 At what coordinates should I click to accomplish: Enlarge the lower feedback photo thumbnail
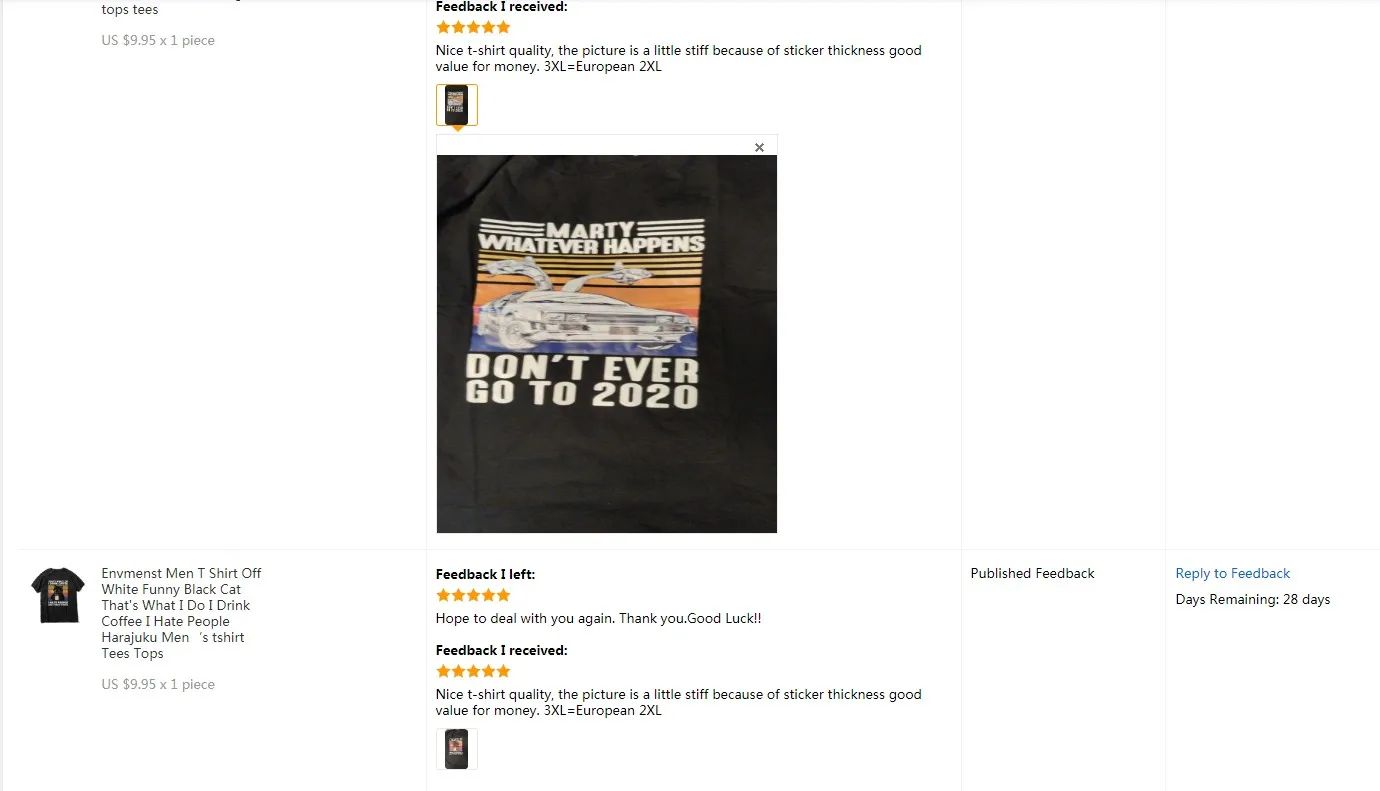click(457, 749)
